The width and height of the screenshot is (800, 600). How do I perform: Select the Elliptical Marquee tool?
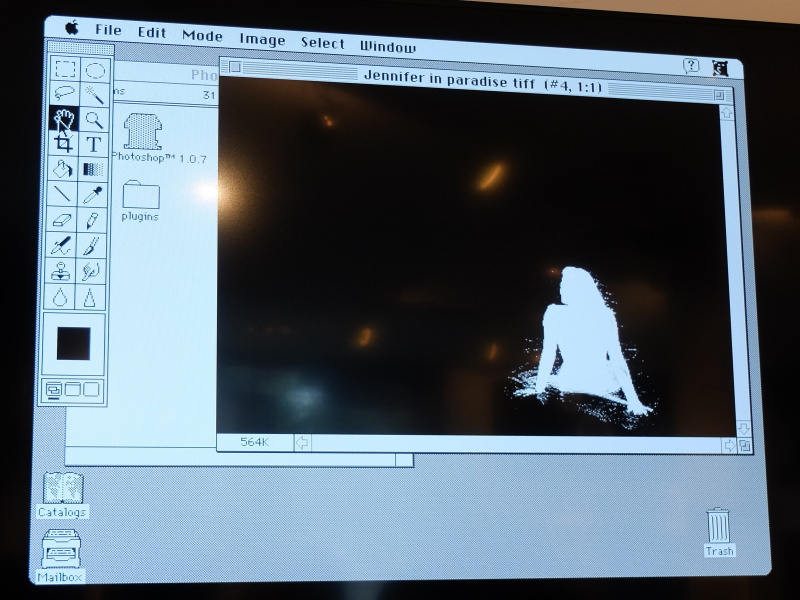[x=95, y=70]
